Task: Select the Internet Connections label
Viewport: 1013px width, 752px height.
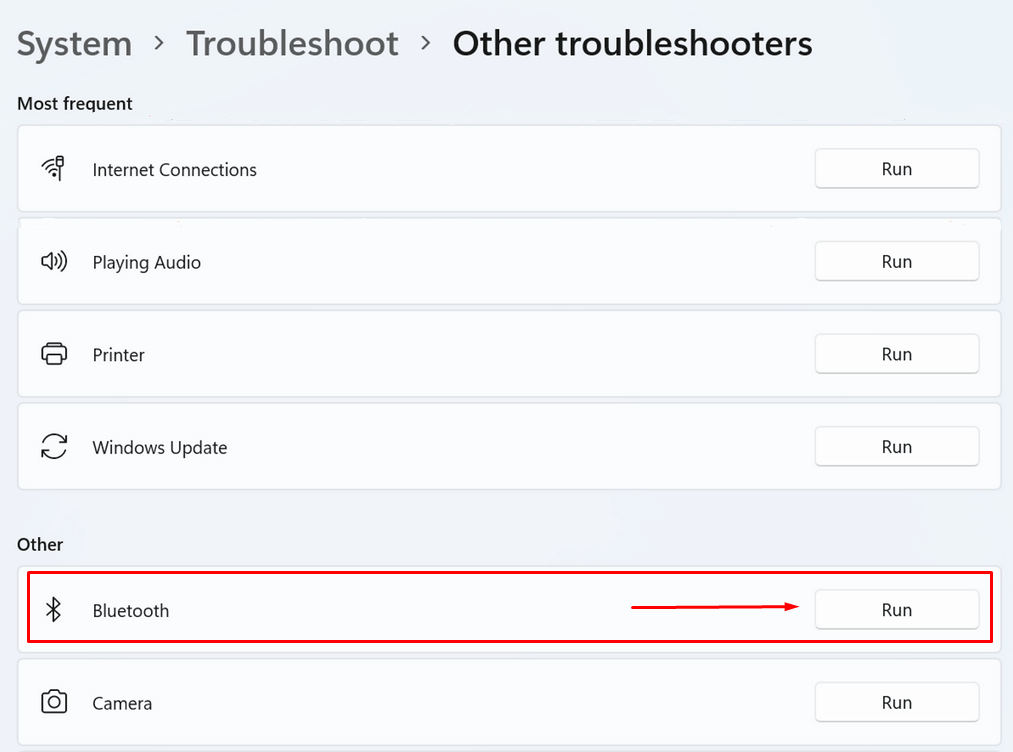Action: tap(174, 170)
